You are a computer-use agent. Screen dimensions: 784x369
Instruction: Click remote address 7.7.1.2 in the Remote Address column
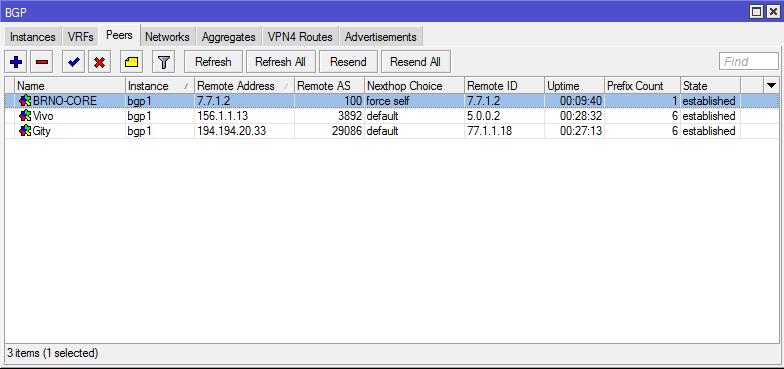click(214, 101)
